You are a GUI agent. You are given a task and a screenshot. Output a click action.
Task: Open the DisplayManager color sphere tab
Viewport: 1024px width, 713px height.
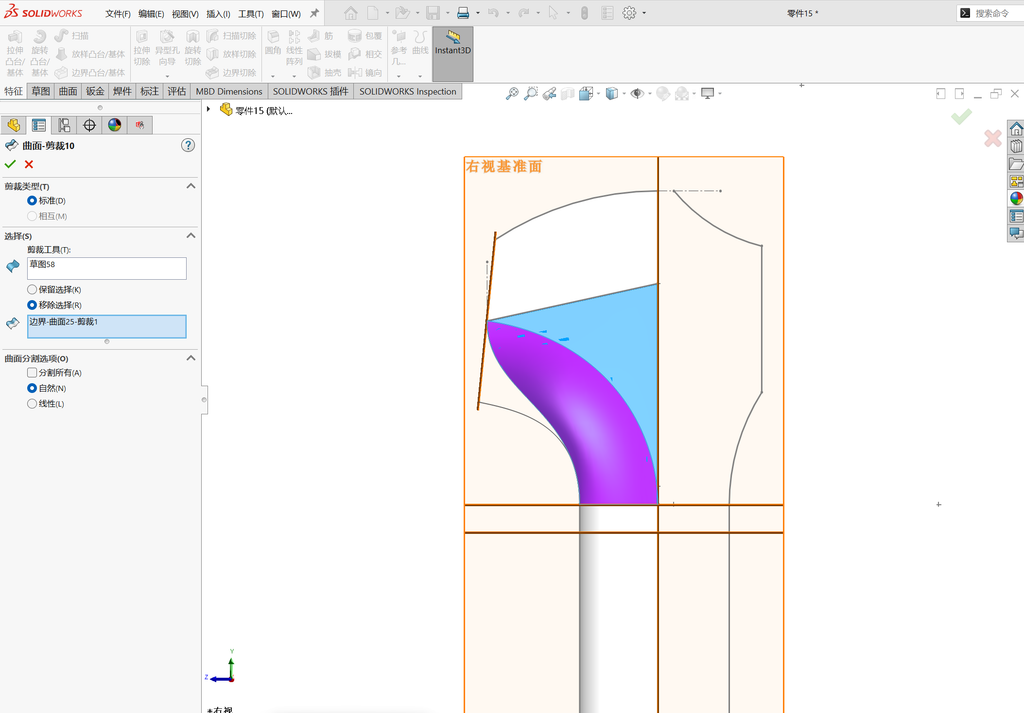pyautogui.click(x=115, y=125)
